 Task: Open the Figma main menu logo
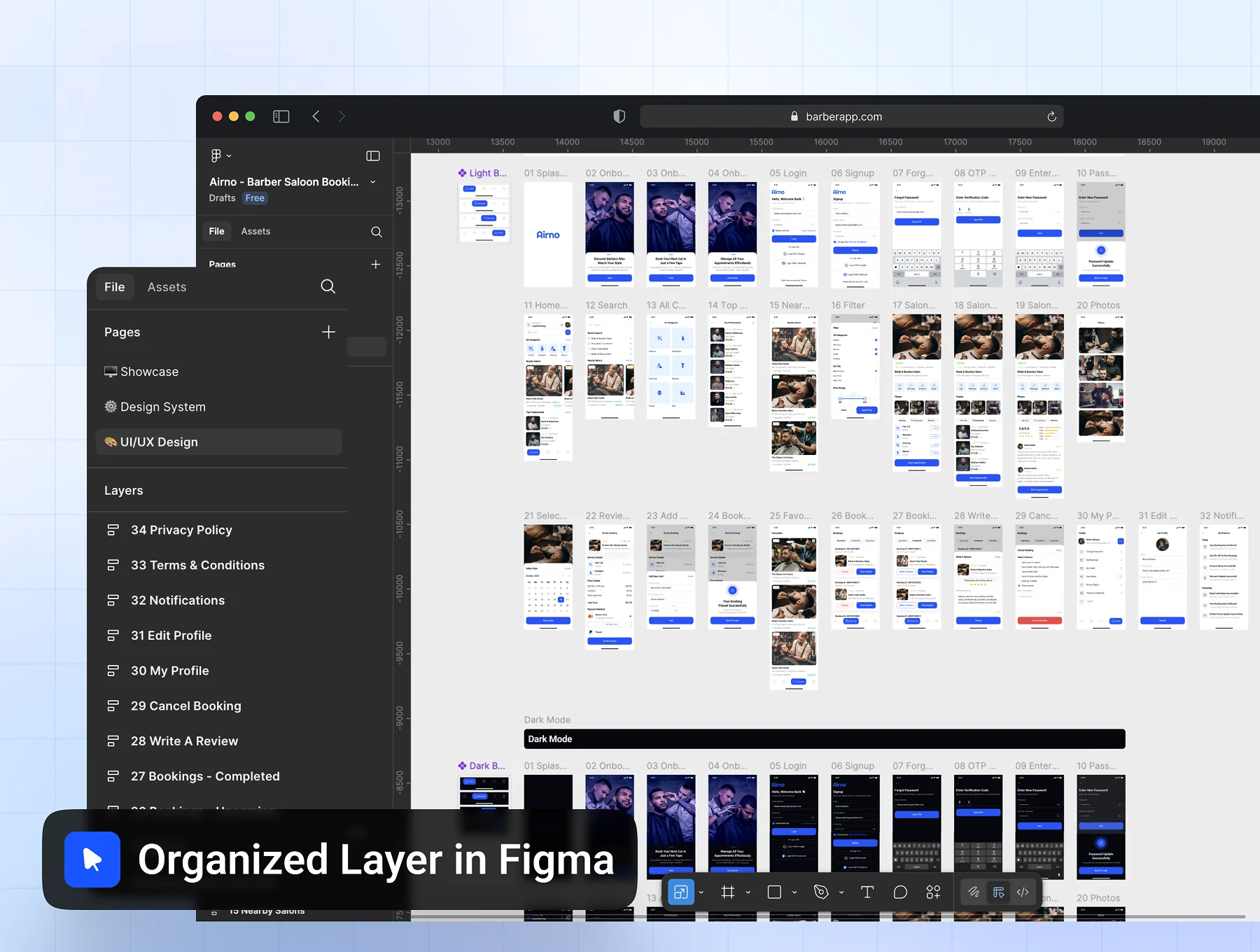coord(216,155)
